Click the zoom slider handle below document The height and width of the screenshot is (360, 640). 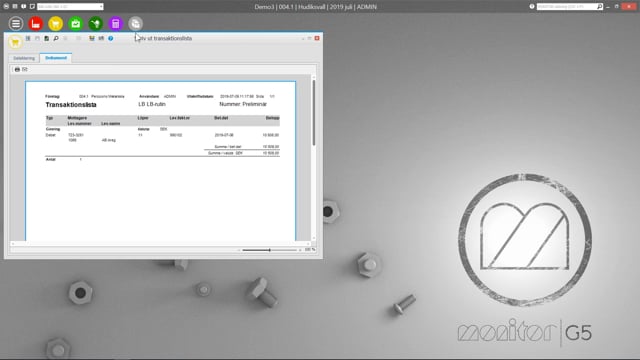(x=269, y=250)
